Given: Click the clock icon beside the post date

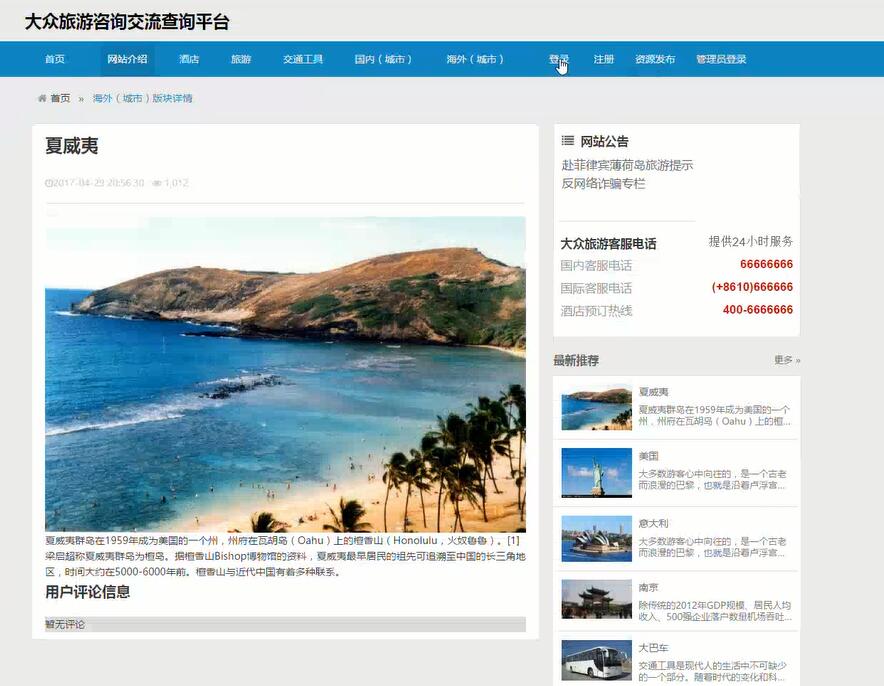Looking at the screenshot, I should pyautogui.click(x=48, y=183).
